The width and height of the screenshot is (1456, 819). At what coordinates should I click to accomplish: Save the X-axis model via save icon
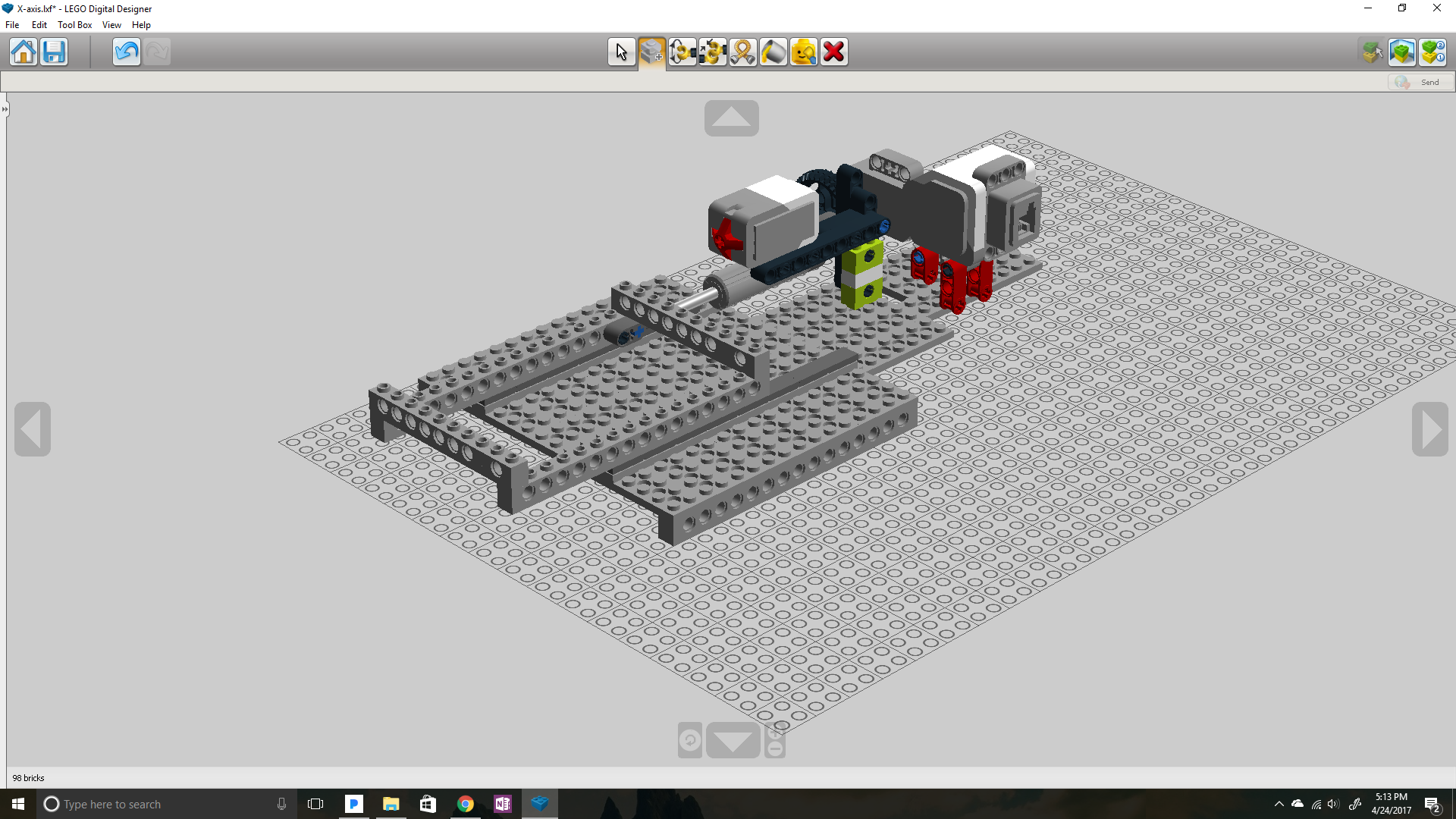coord(54,52)
